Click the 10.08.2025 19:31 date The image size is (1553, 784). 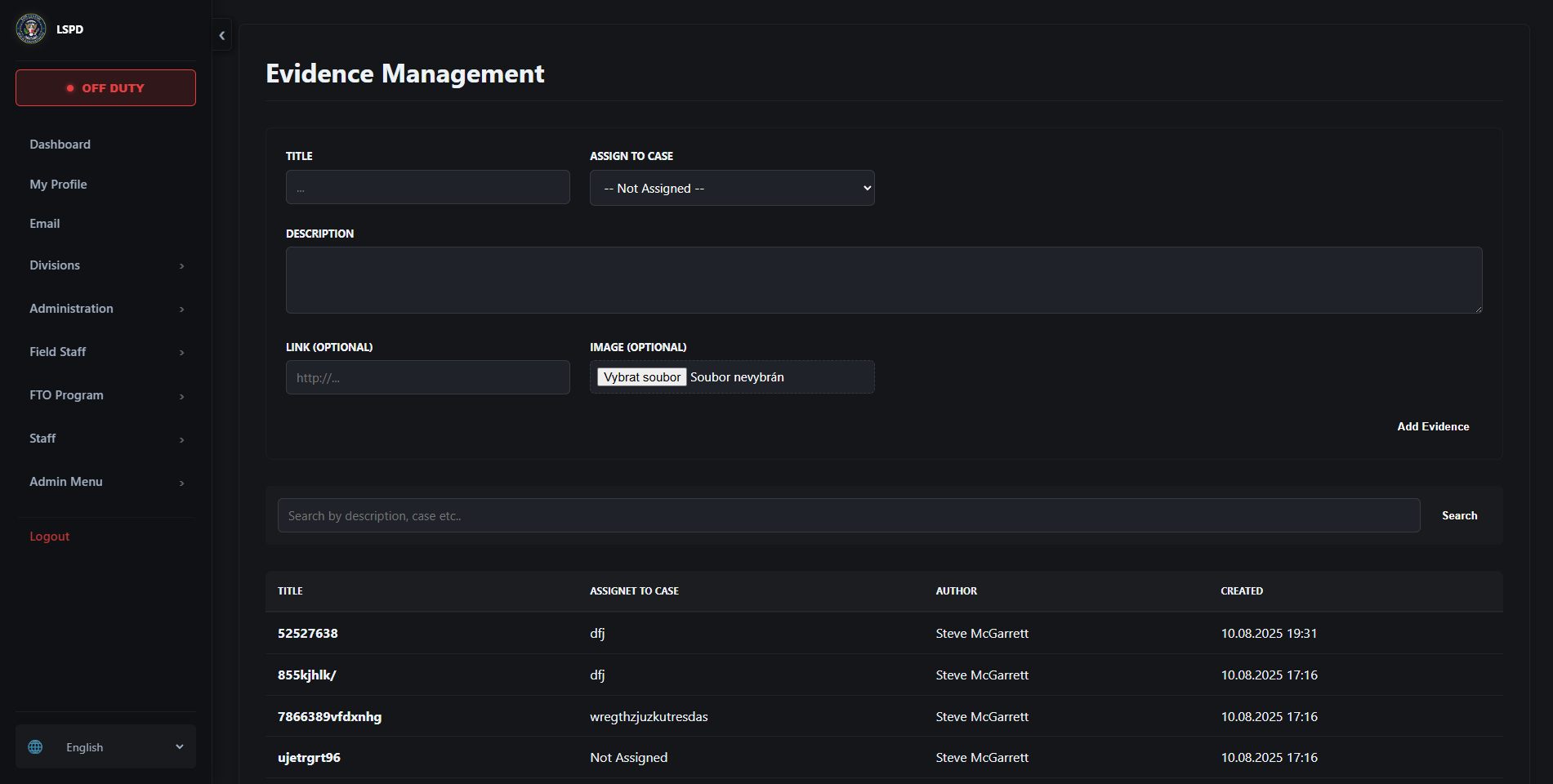[x=1270, y=634]
